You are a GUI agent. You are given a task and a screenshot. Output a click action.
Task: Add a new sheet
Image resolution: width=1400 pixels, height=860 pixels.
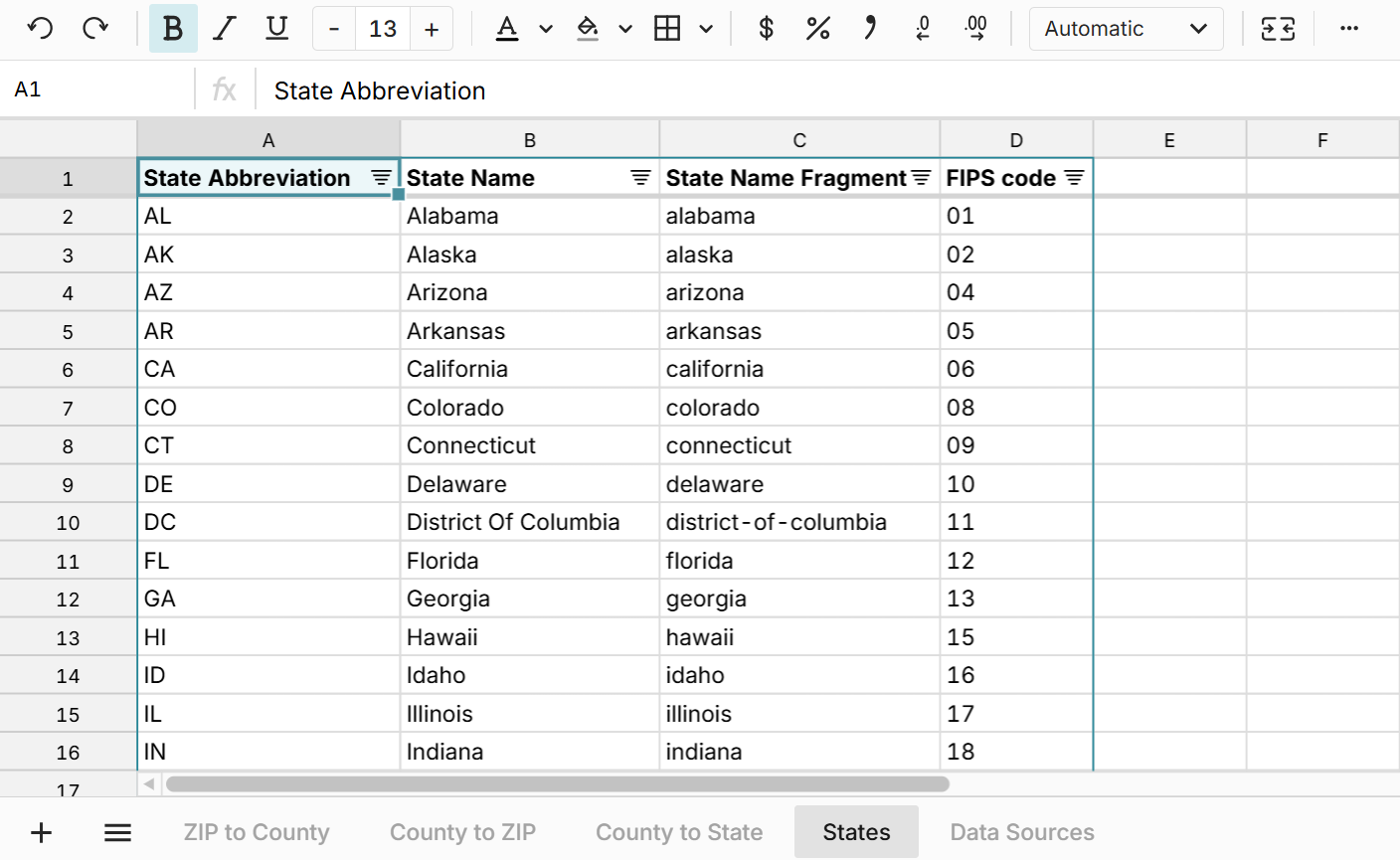[x=41, y=832]
